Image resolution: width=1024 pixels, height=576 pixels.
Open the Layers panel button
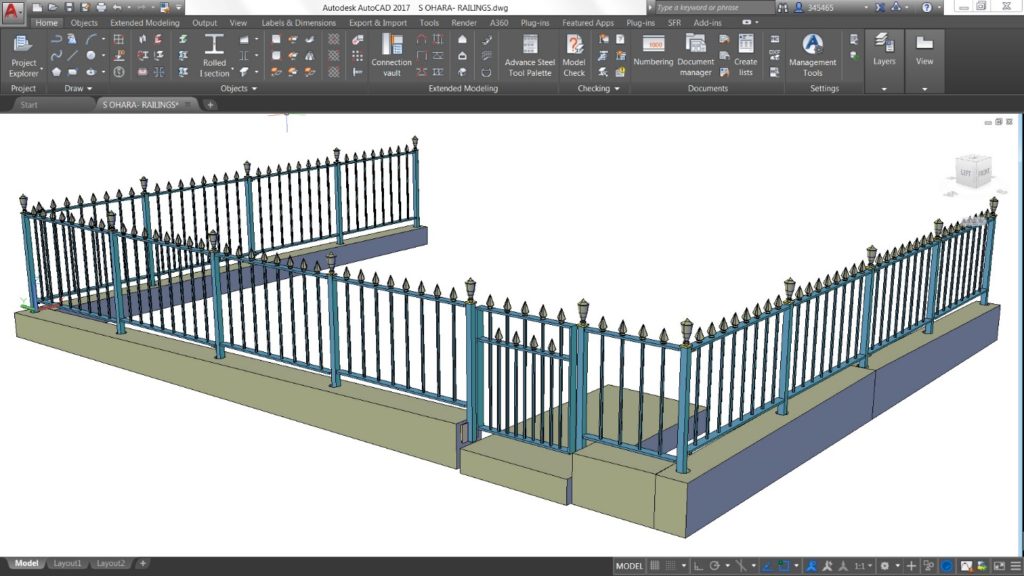[884, 55]
